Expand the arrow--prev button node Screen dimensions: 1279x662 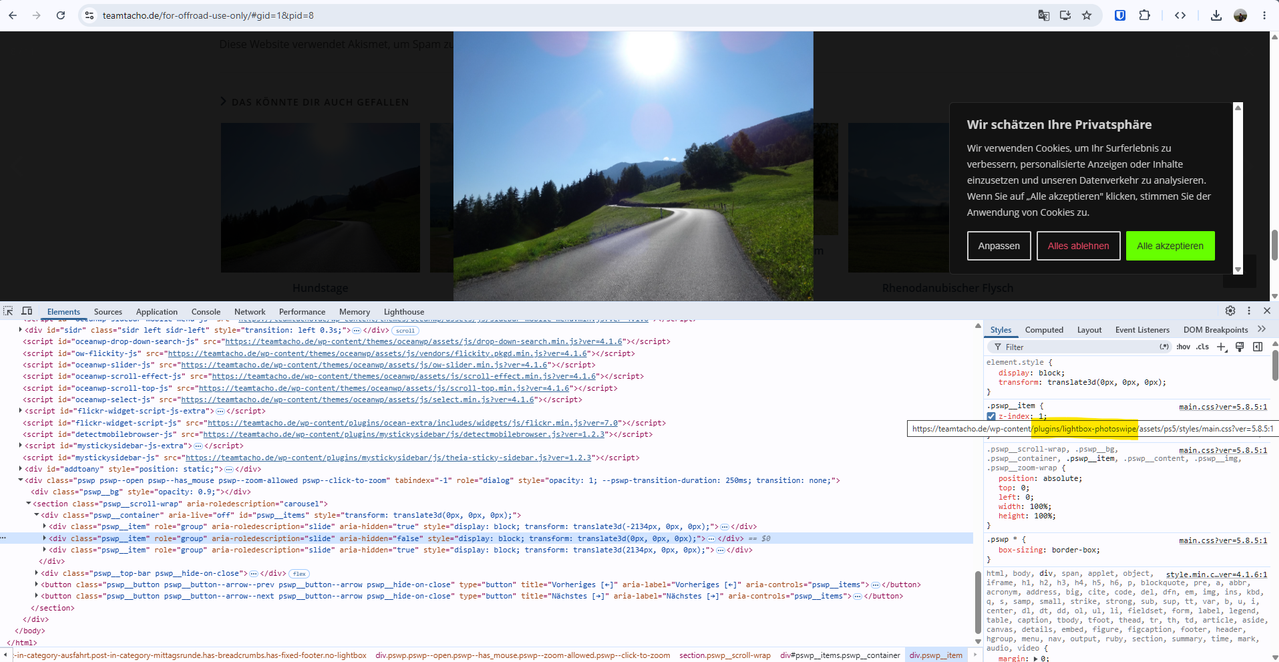37,585
